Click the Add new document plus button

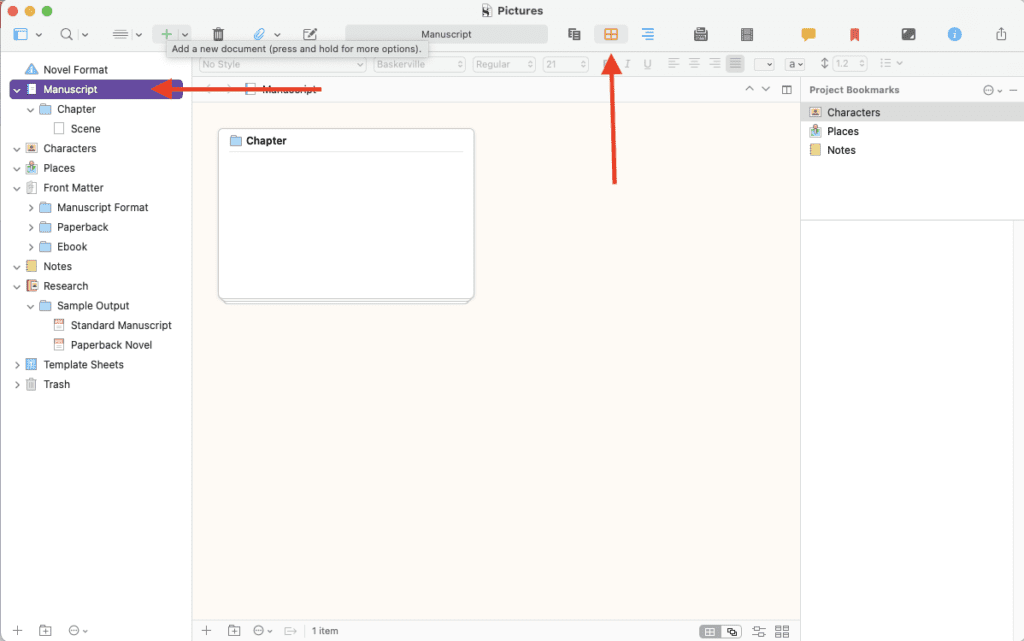pyautogui.click(x=166, y=34)
